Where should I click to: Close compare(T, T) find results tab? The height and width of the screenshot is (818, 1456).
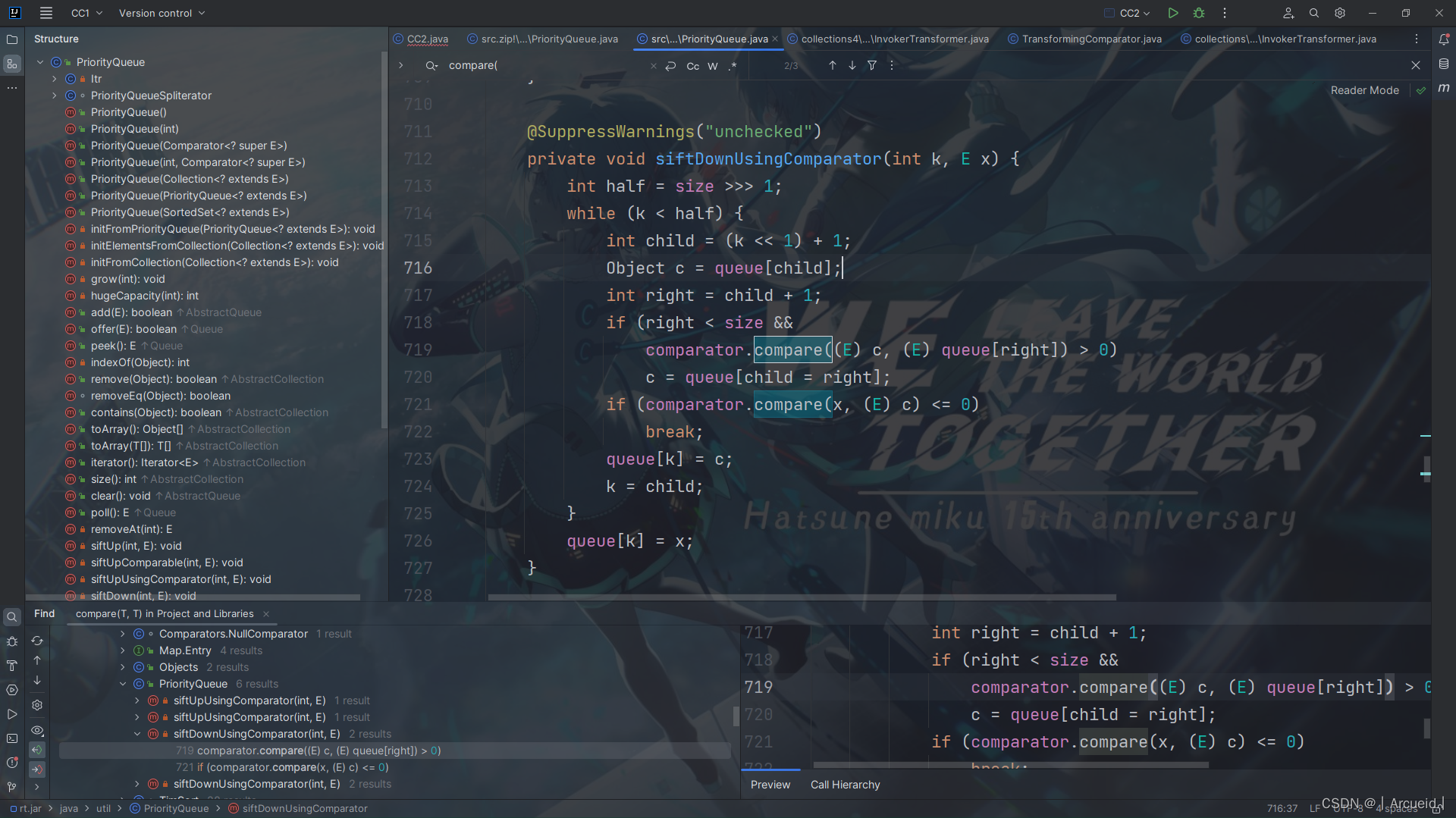pos(266,614)
